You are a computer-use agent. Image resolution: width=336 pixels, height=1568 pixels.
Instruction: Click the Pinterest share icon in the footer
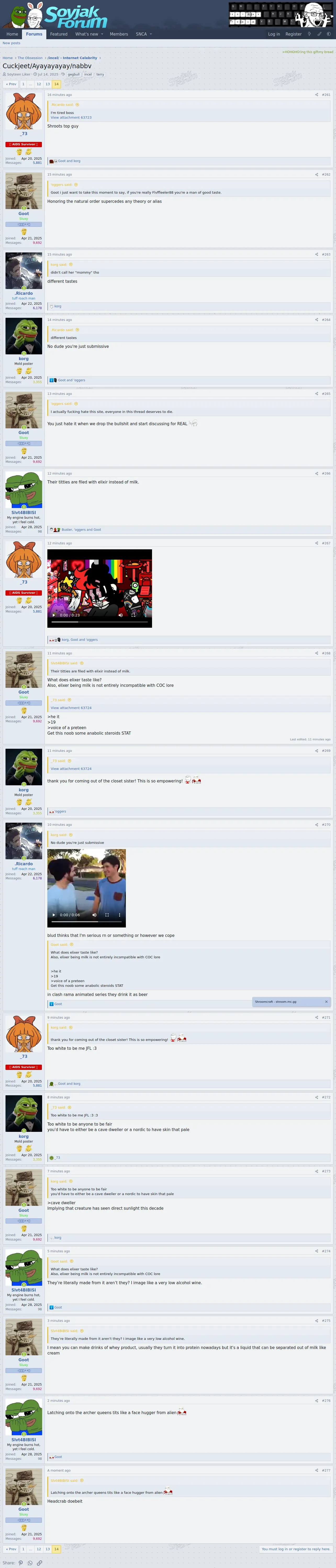coord(20,1563)
